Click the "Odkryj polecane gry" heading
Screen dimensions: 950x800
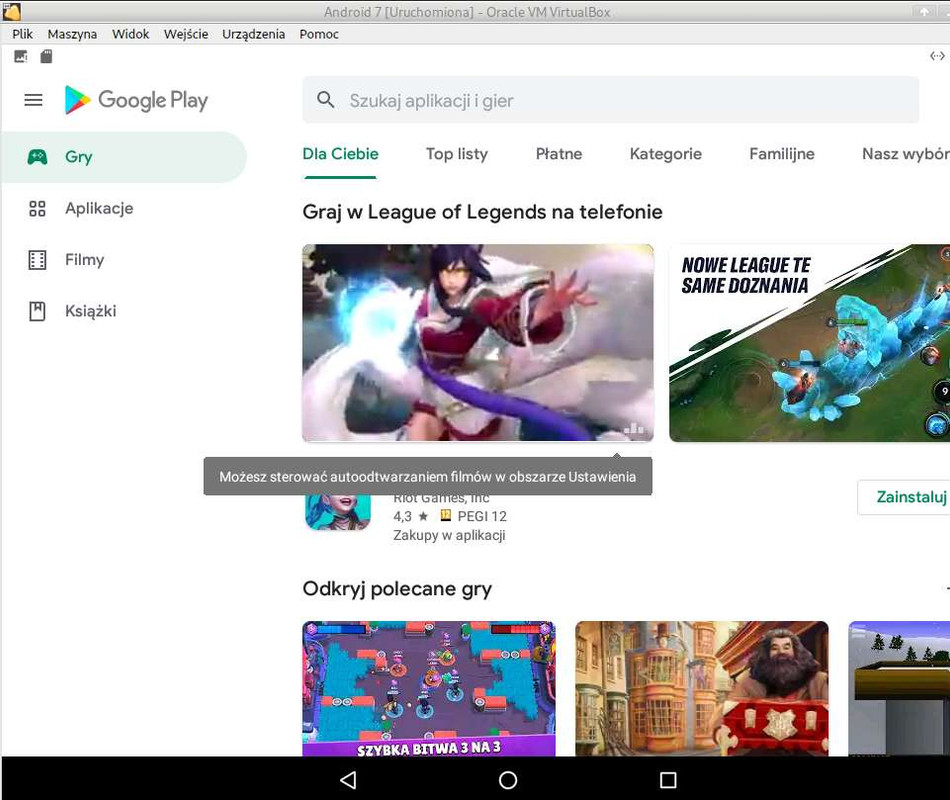coord(397,589)
